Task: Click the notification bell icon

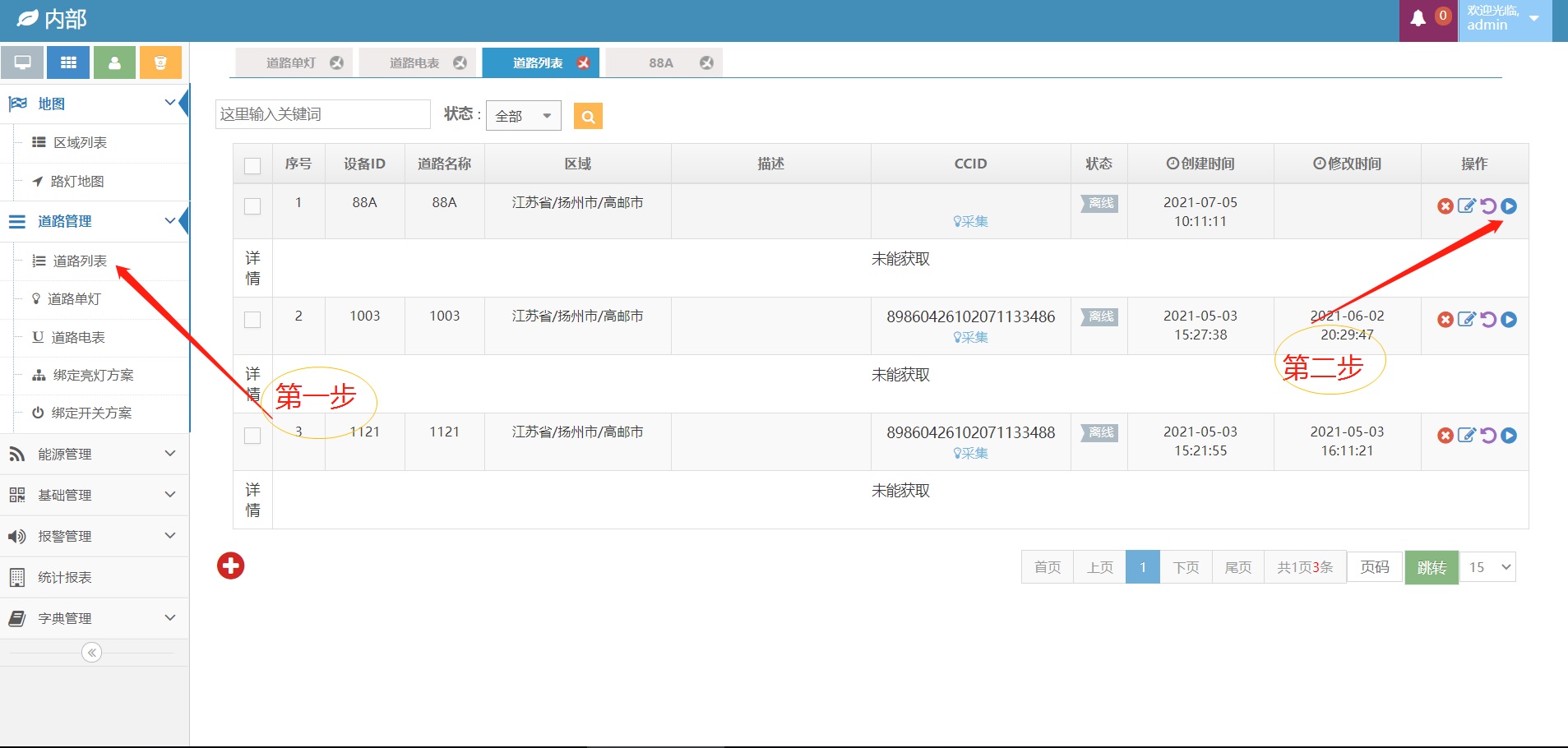Action: (1418, 18)
